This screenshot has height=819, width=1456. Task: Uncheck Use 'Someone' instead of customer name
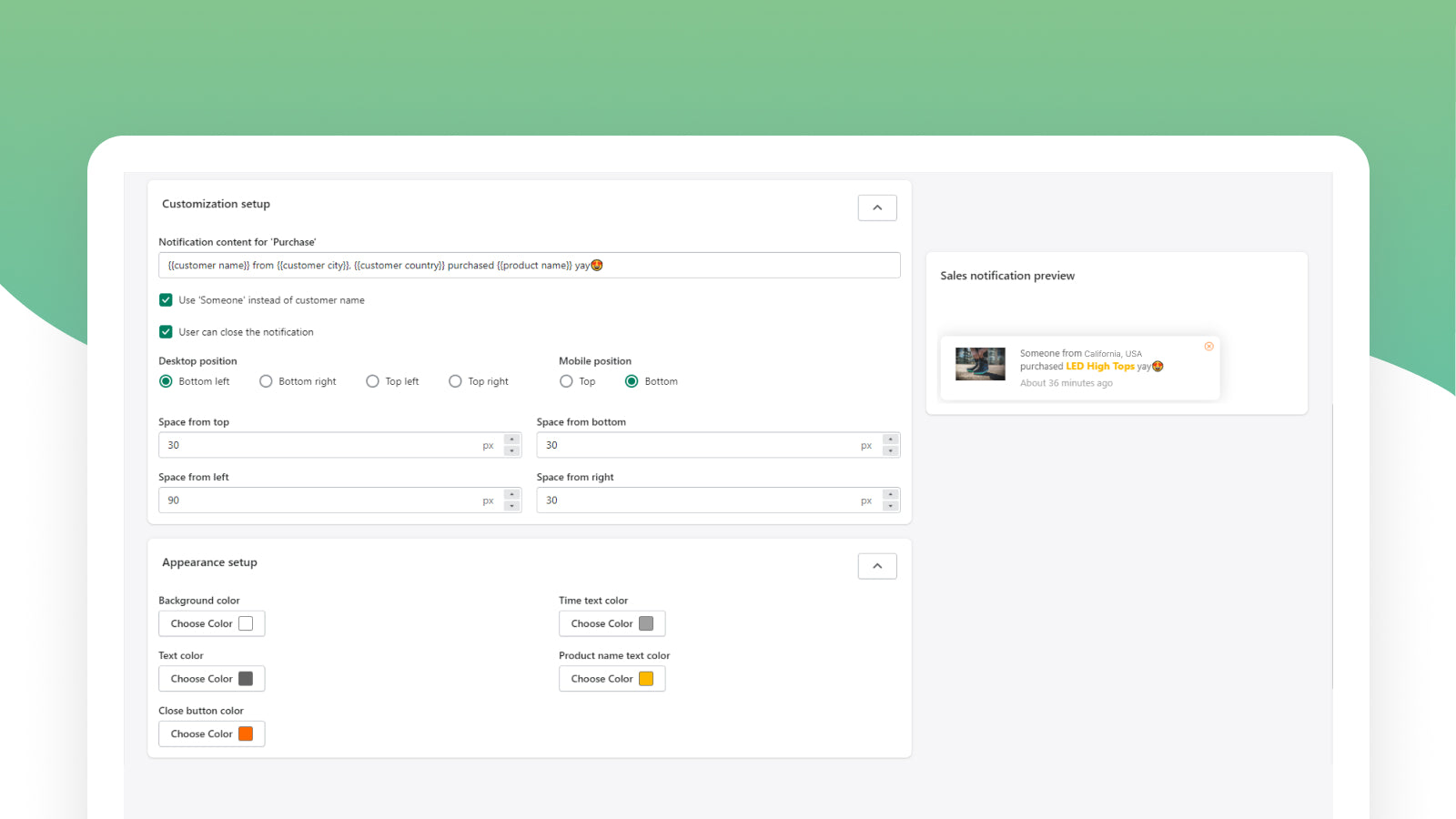point(166,300)
